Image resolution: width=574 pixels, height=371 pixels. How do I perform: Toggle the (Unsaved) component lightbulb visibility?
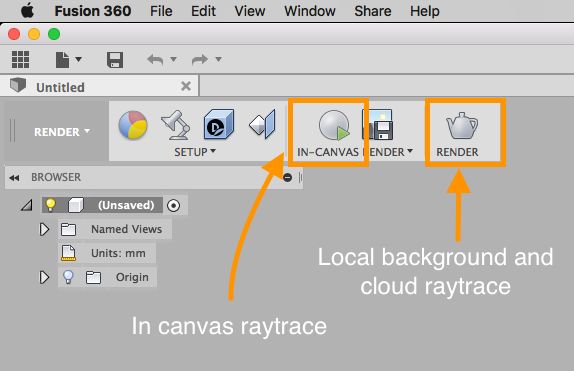(51, 205)
